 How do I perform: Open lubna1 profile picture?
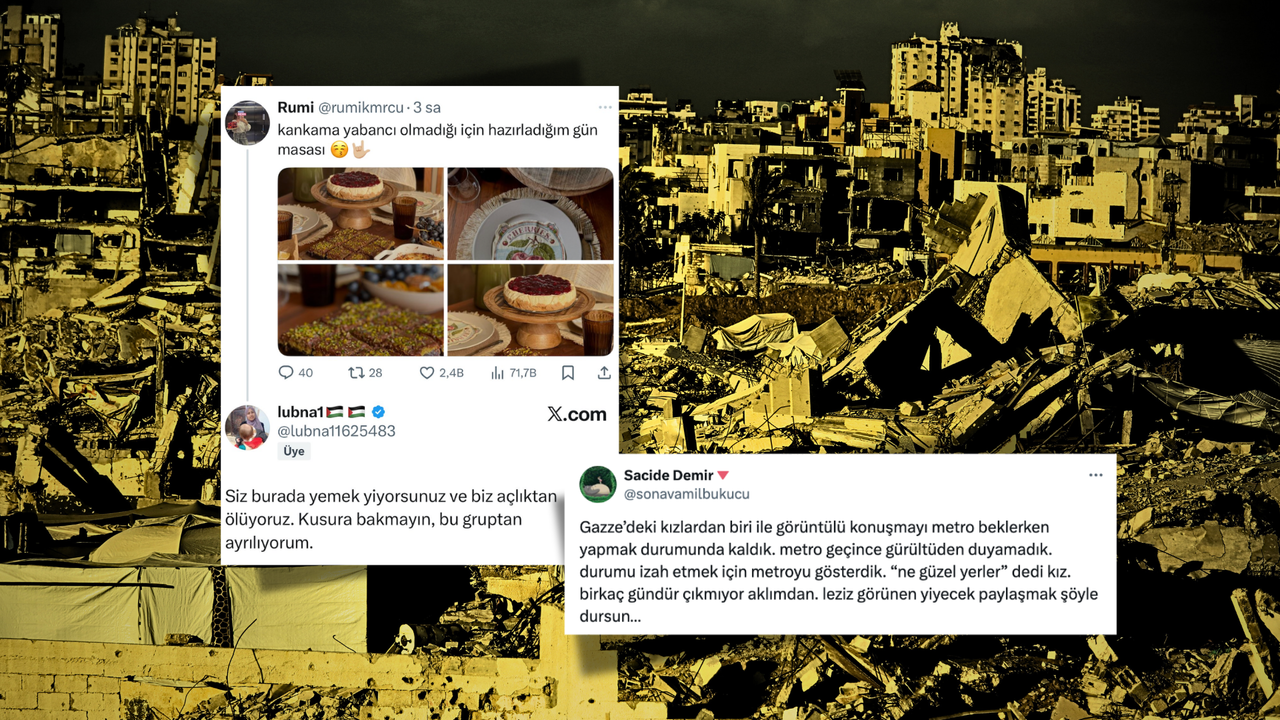tap(247, 427)
